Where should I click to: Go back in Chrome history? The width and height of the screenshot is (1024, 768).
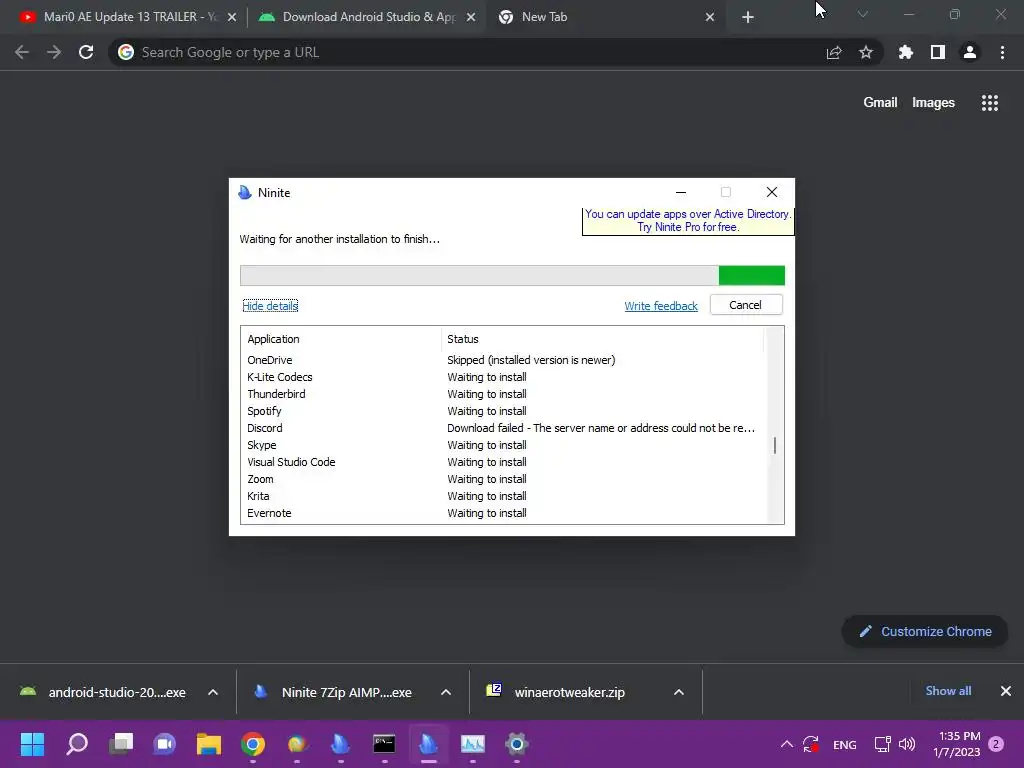click(22, 52)
